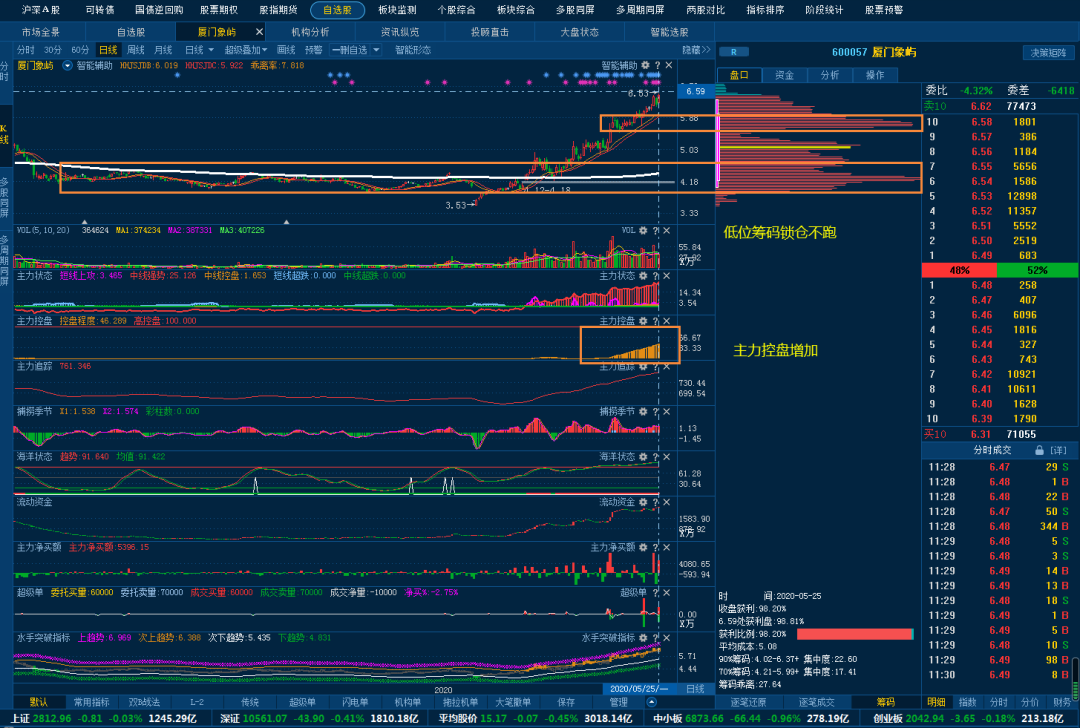Click the lock icon beside 分时成交
The width and height of the screenshot is (1080, 728).
(1039, 450)
